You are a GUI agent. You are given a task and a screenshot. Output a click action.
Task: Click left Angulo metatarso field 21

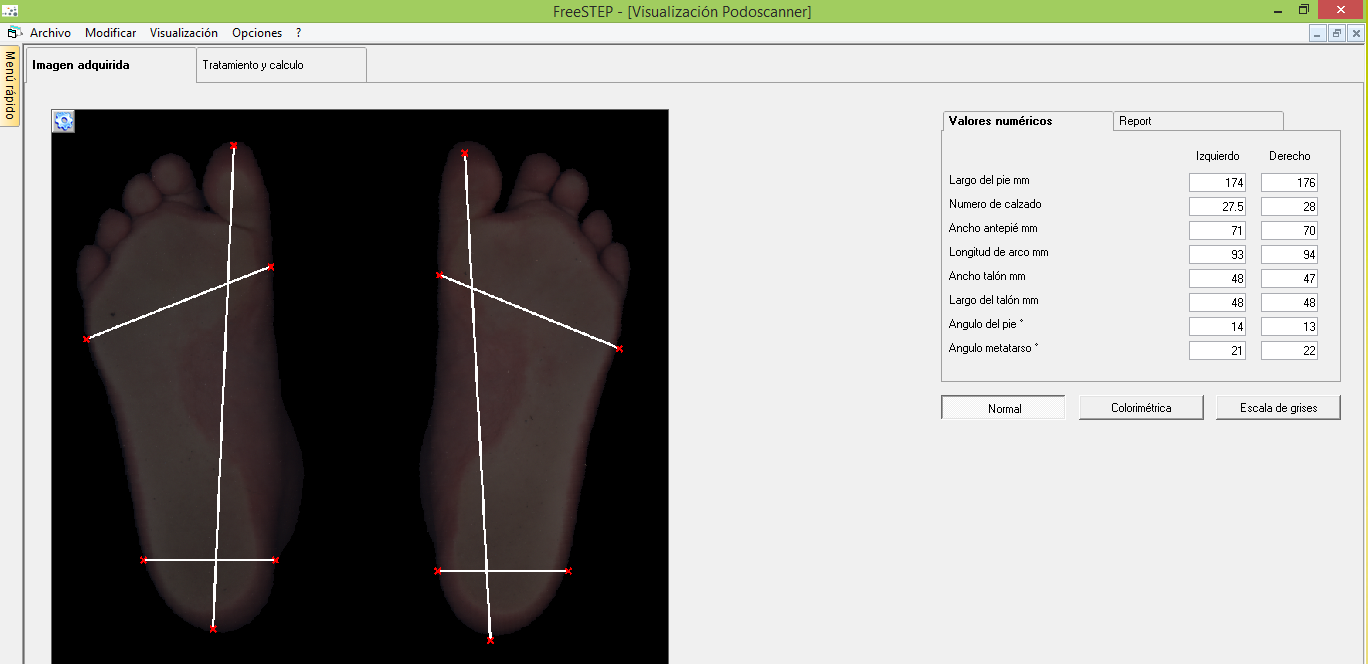point(1217,351)
